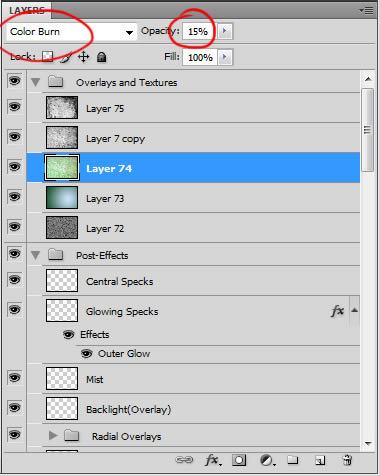Click the Fill percentage input field
380x476 pixels.
[200, 57]
